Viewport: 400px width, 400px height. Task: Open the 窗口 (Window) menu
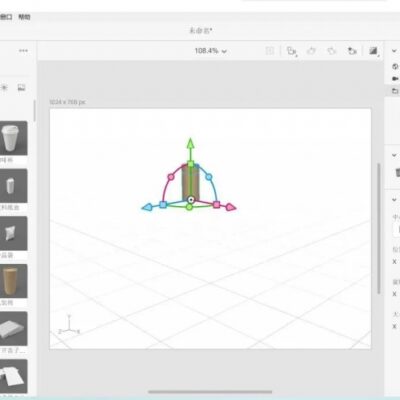click(6, 17)
